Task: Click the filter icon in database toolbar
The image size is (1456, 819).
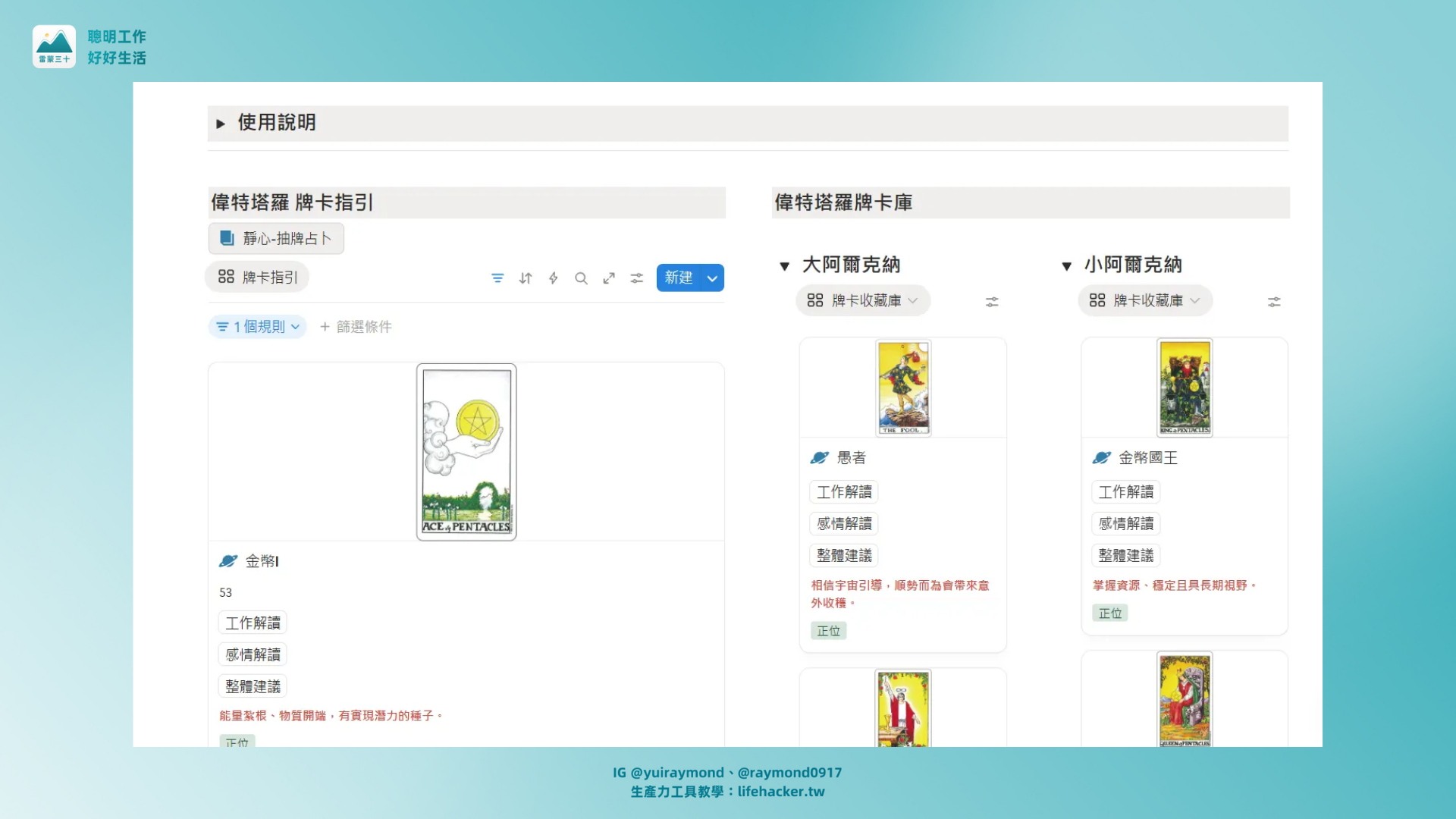Action: click(497, 278)
